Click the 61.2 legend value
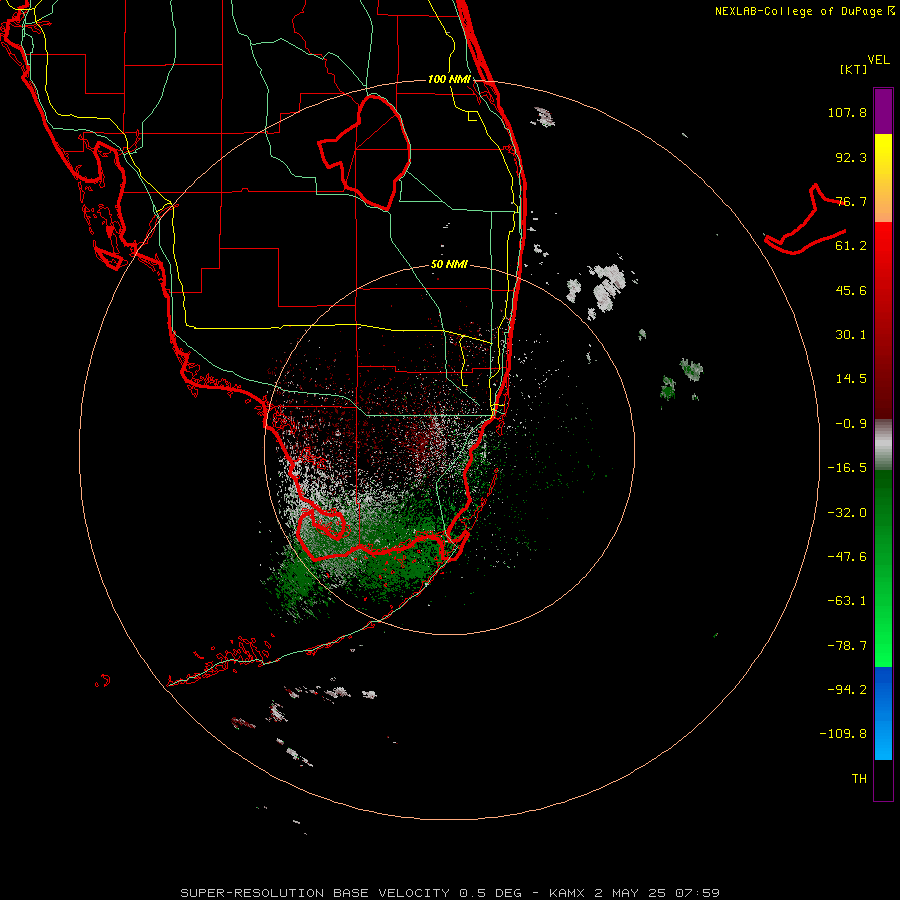Image resolution: width=900 pixels, height=900 pixels. pyautogui.click(x=851, y=246)
